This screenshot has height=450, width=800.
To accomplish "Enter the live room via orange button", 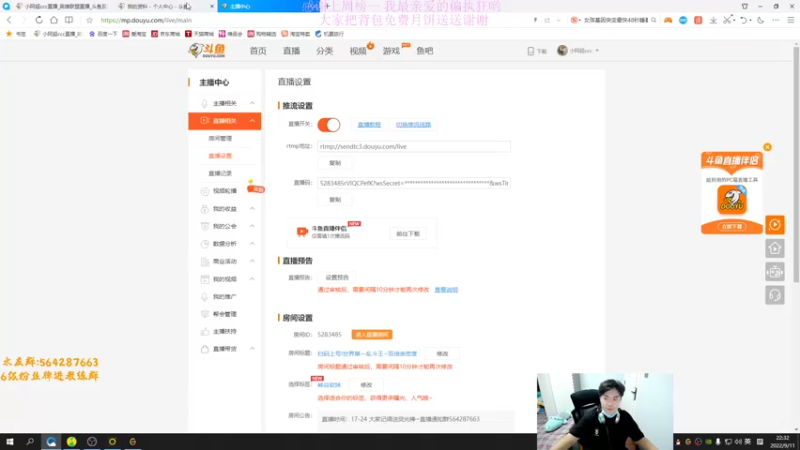I will pyautogui.click(x=372, y=335).
